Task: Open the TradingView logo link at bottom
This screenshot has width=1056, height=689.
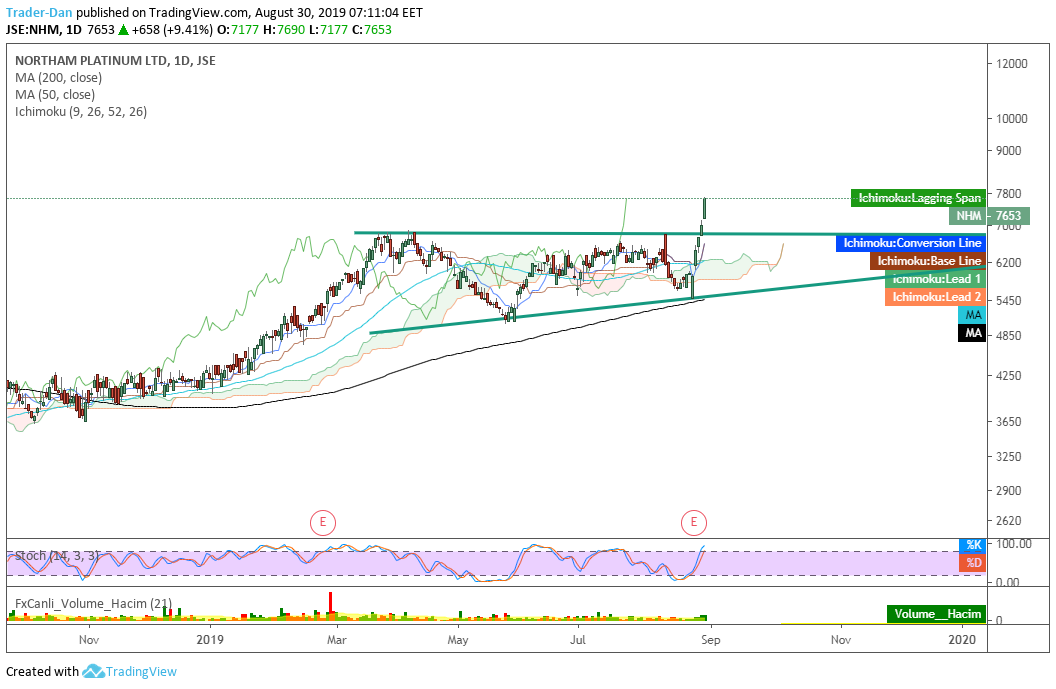Action: (129, 671)
